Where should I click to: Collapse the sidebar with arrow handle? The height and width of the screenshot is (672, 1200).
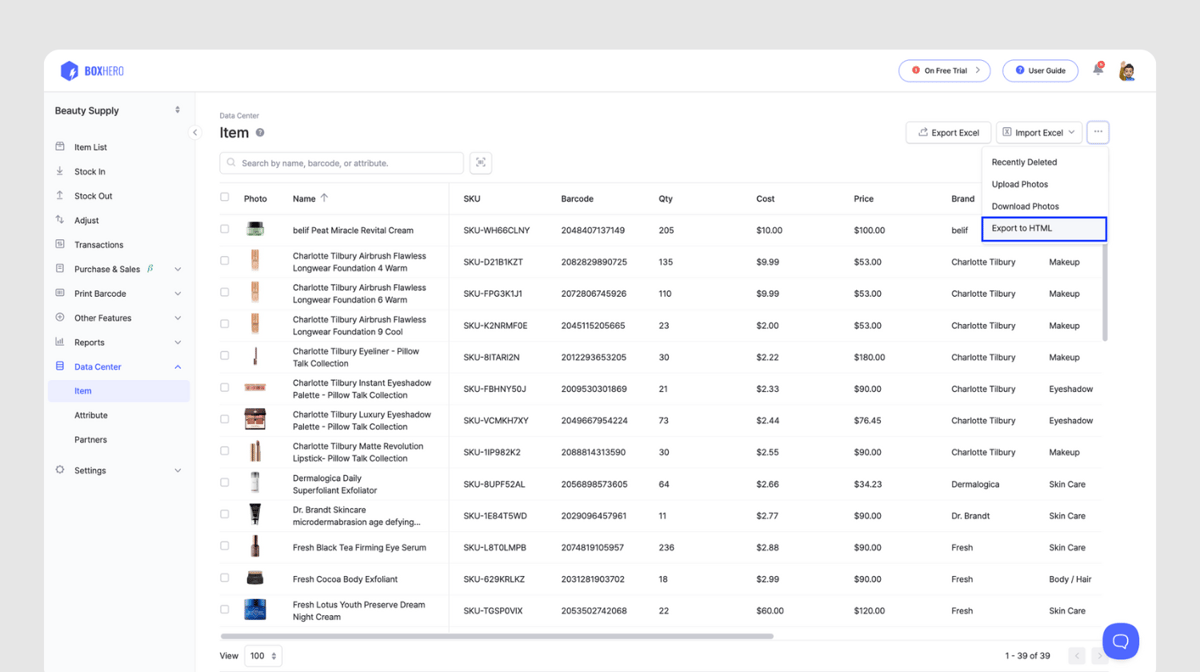(195, 132)
